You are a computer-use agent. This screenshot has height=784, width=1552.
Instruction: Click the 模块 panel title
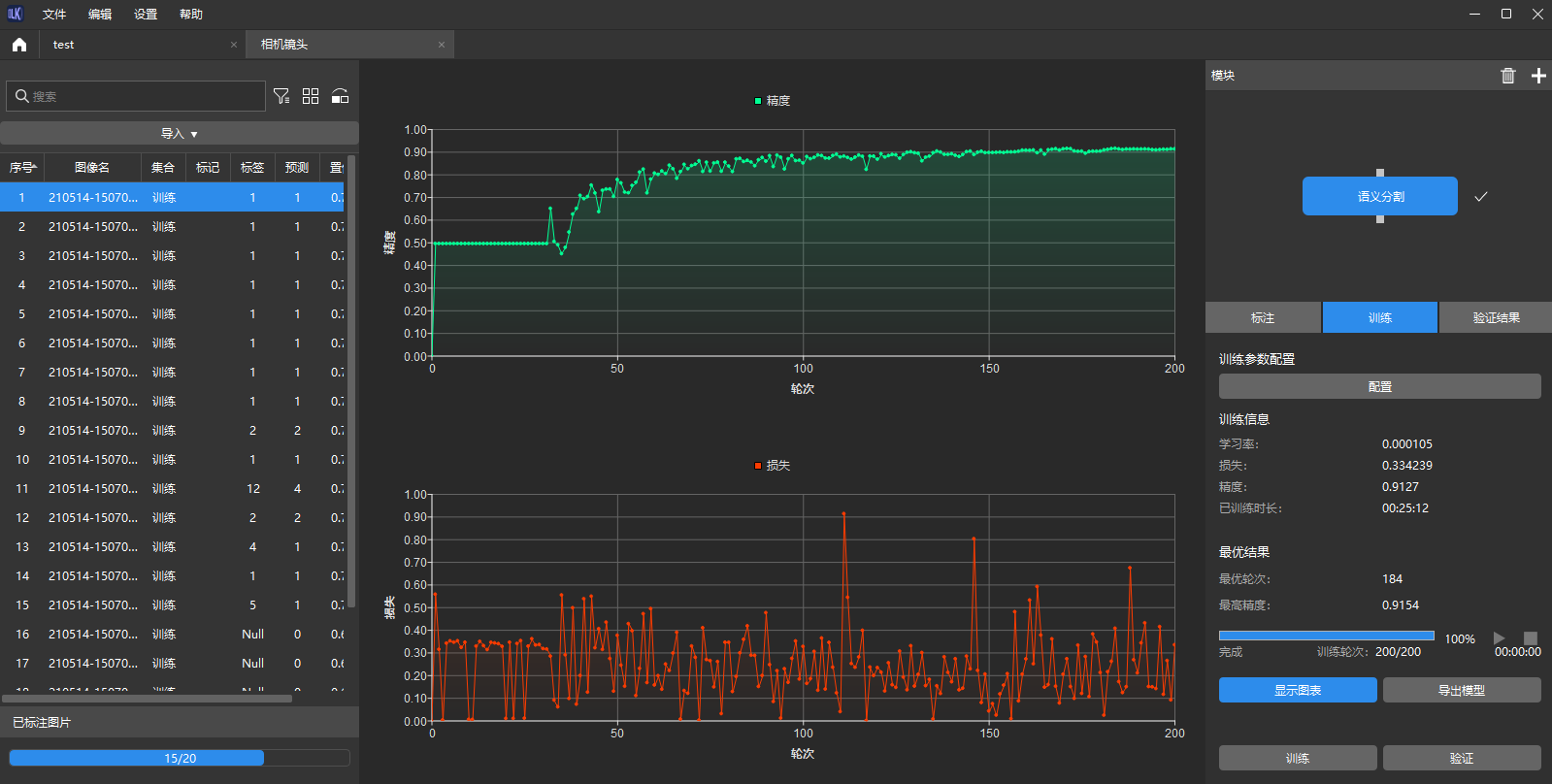pos(1223,76)
